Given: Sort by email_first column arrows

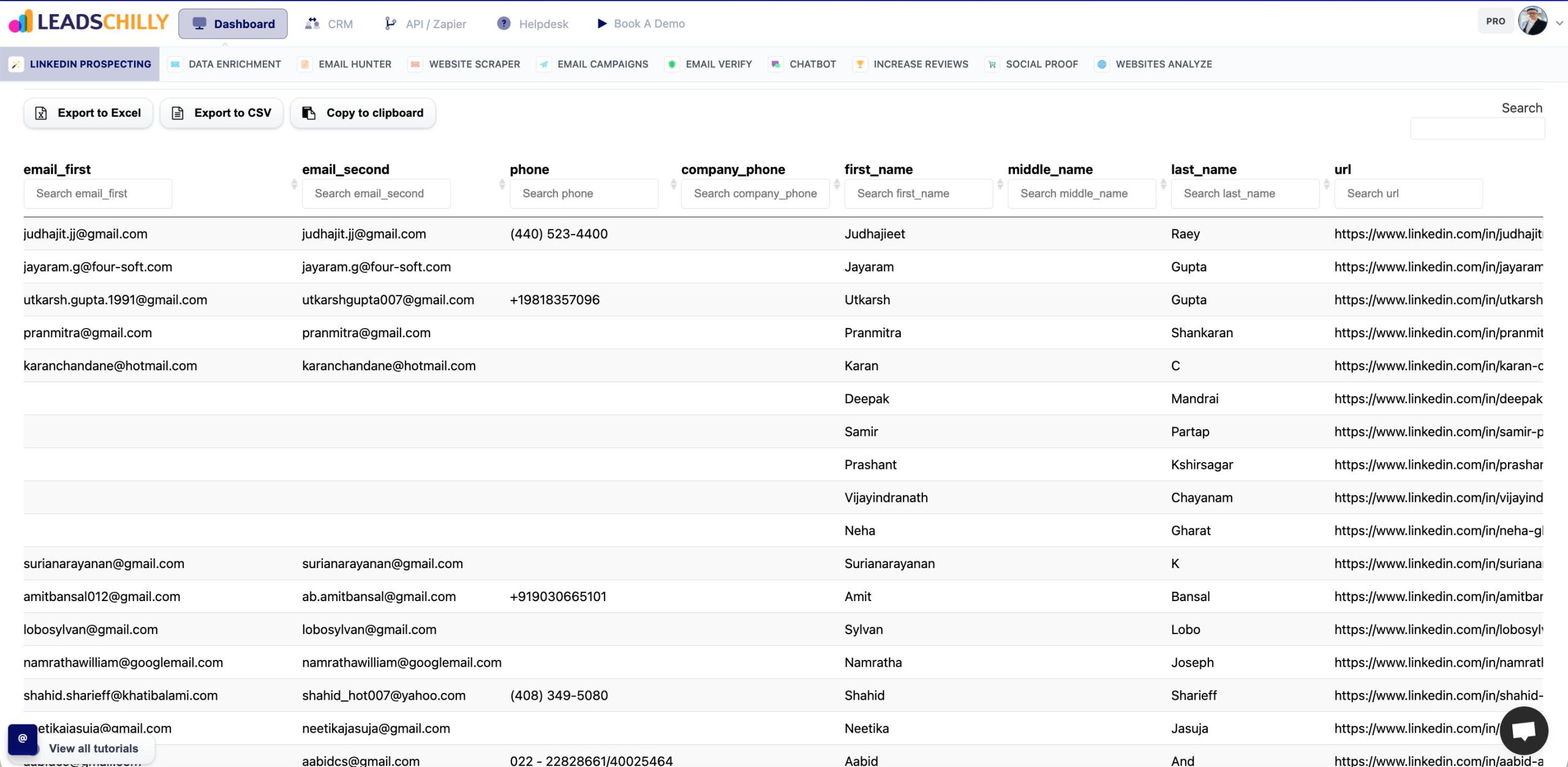Looking at the screenshot, I should pos(294,184).
